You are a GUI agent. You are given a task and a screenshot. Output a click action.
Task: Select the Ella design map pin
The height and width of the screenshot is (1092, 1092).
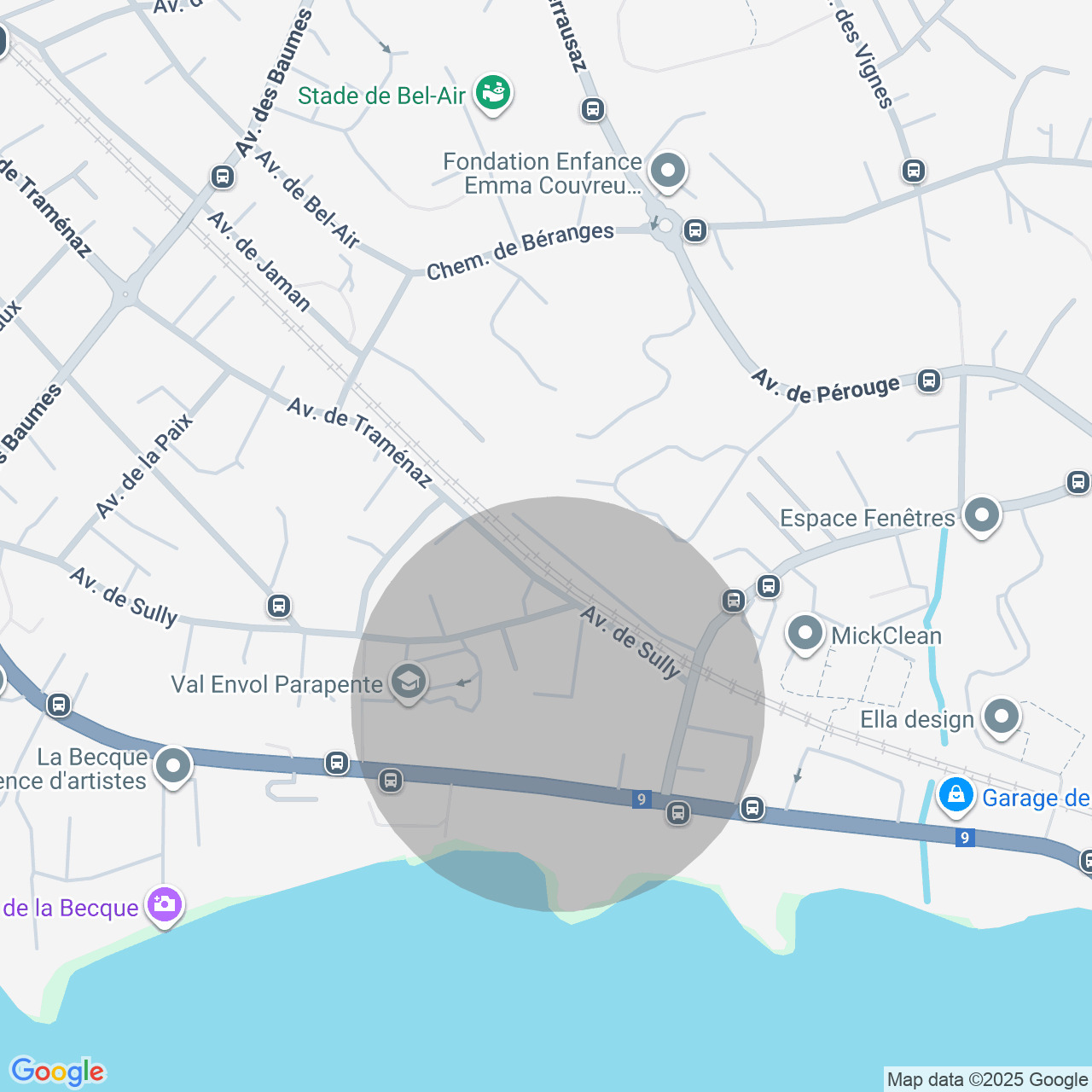point(1002,717)
